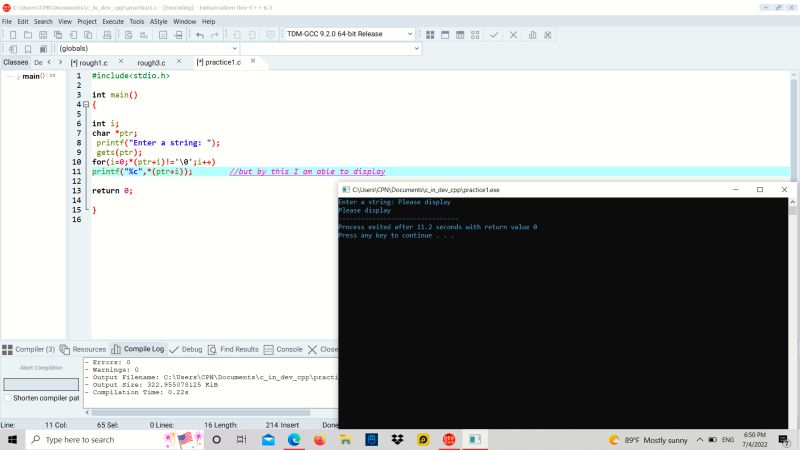Click the Delete profiling information icon
800x450 pixels.
click(x=547, y=35)
